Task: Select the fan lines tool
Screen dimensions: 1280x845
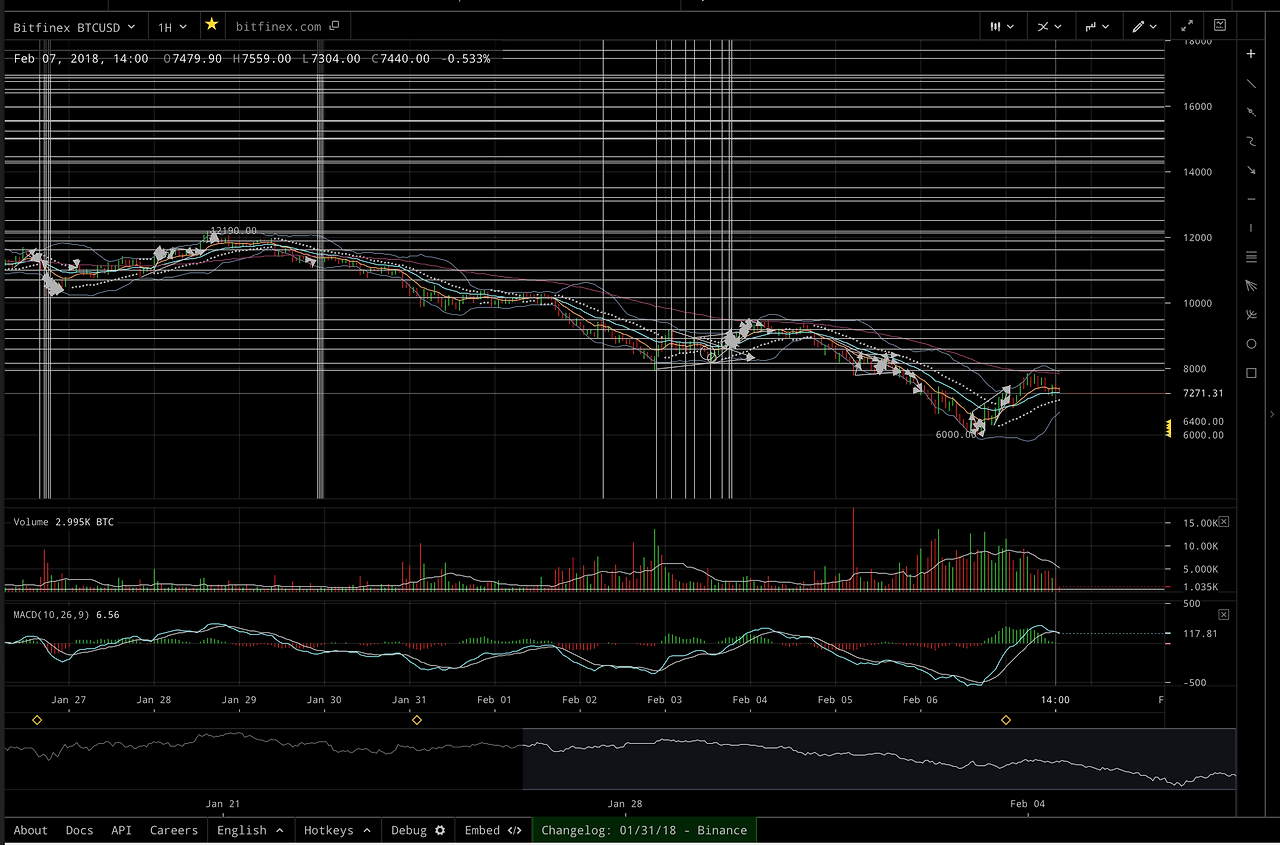Action: click(1251, 286)
